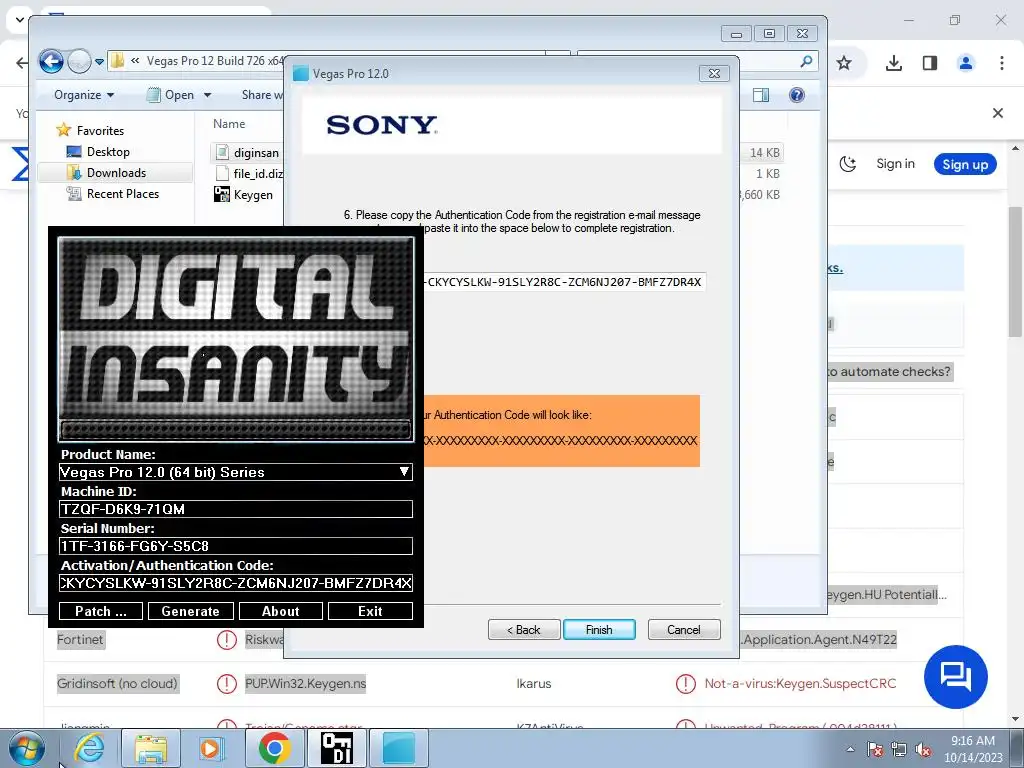Select the Keygen file in Explorer
This screenshot has width=1024, height=768.
click(x=244, y=195)
